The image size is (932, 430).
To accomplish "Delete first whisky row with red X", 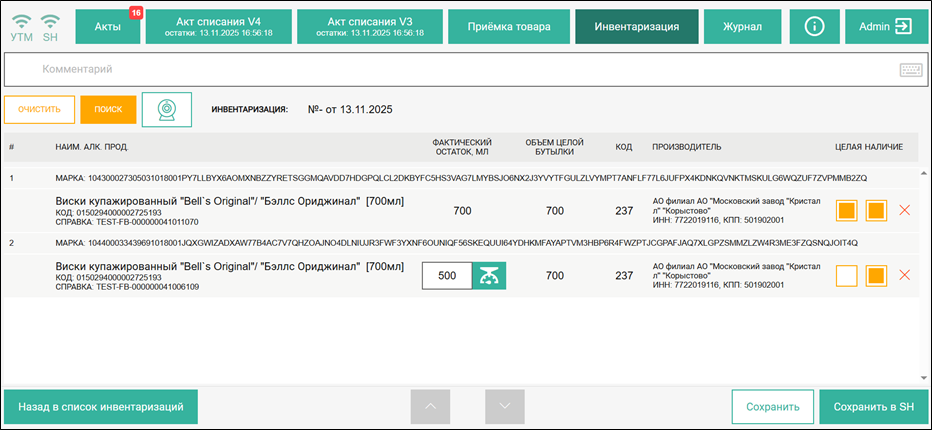I will tap(905, 211).
